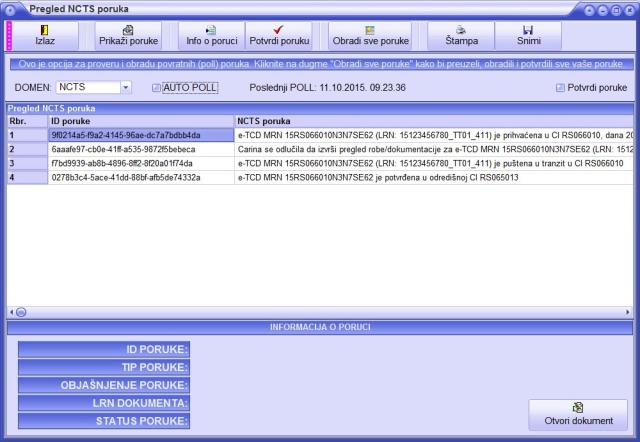640x442 pixels.
Task: Click the TIP PORUKE label
Action: tap(104, 367)
